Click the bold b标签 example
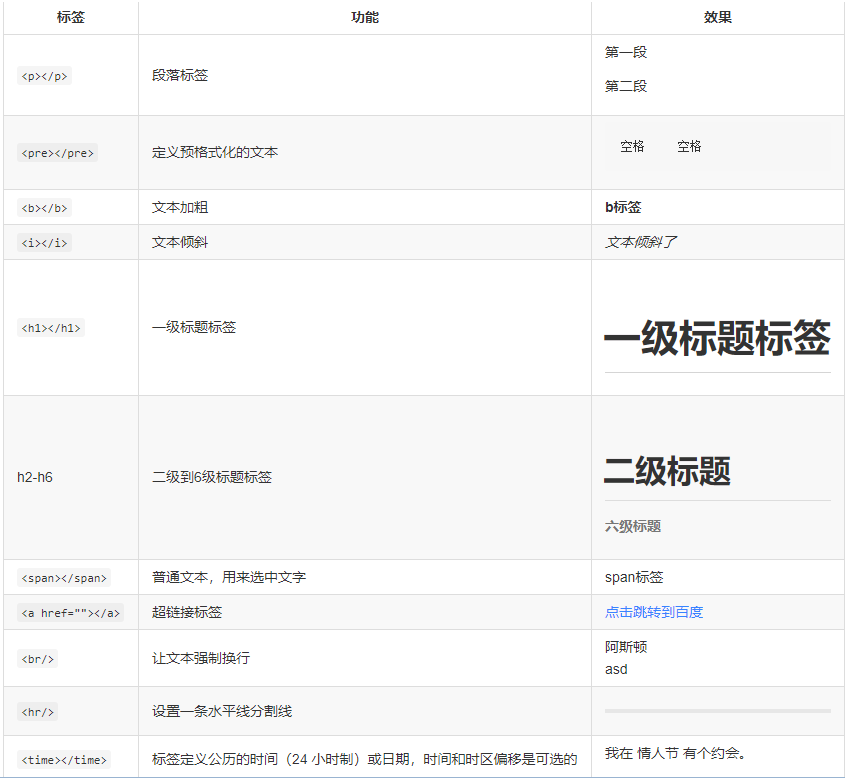The height and width of the screenshot is (778, 845). point(623,207)
